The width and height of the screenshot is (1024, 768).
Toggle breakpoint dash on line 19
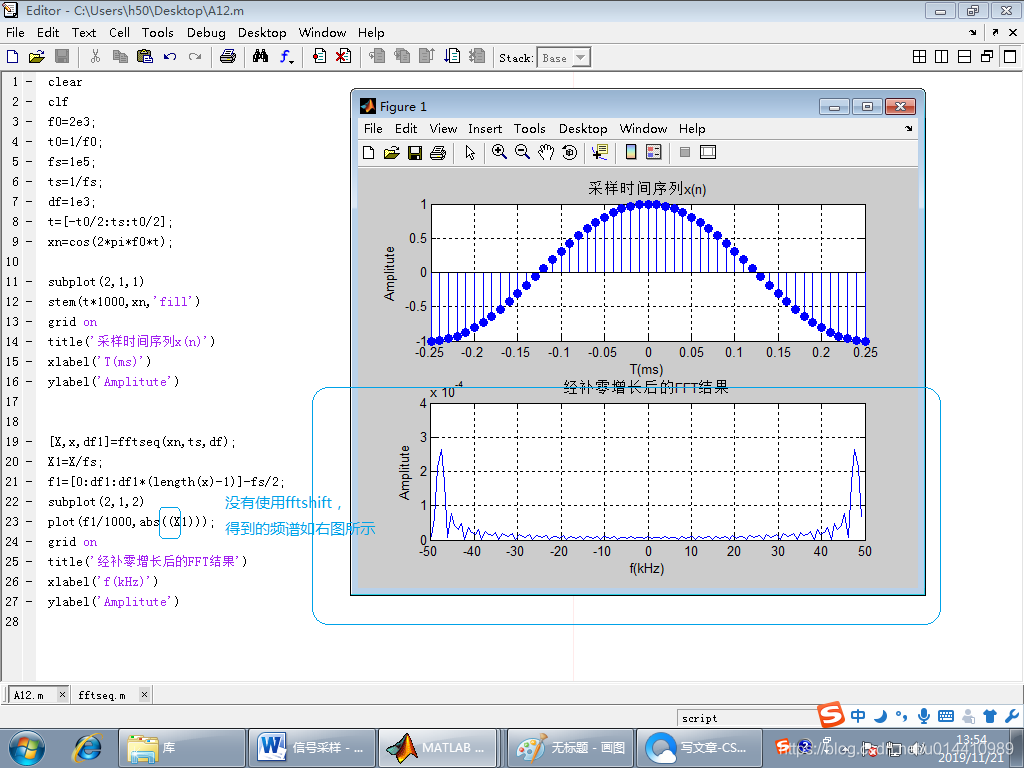click(29, 441)
